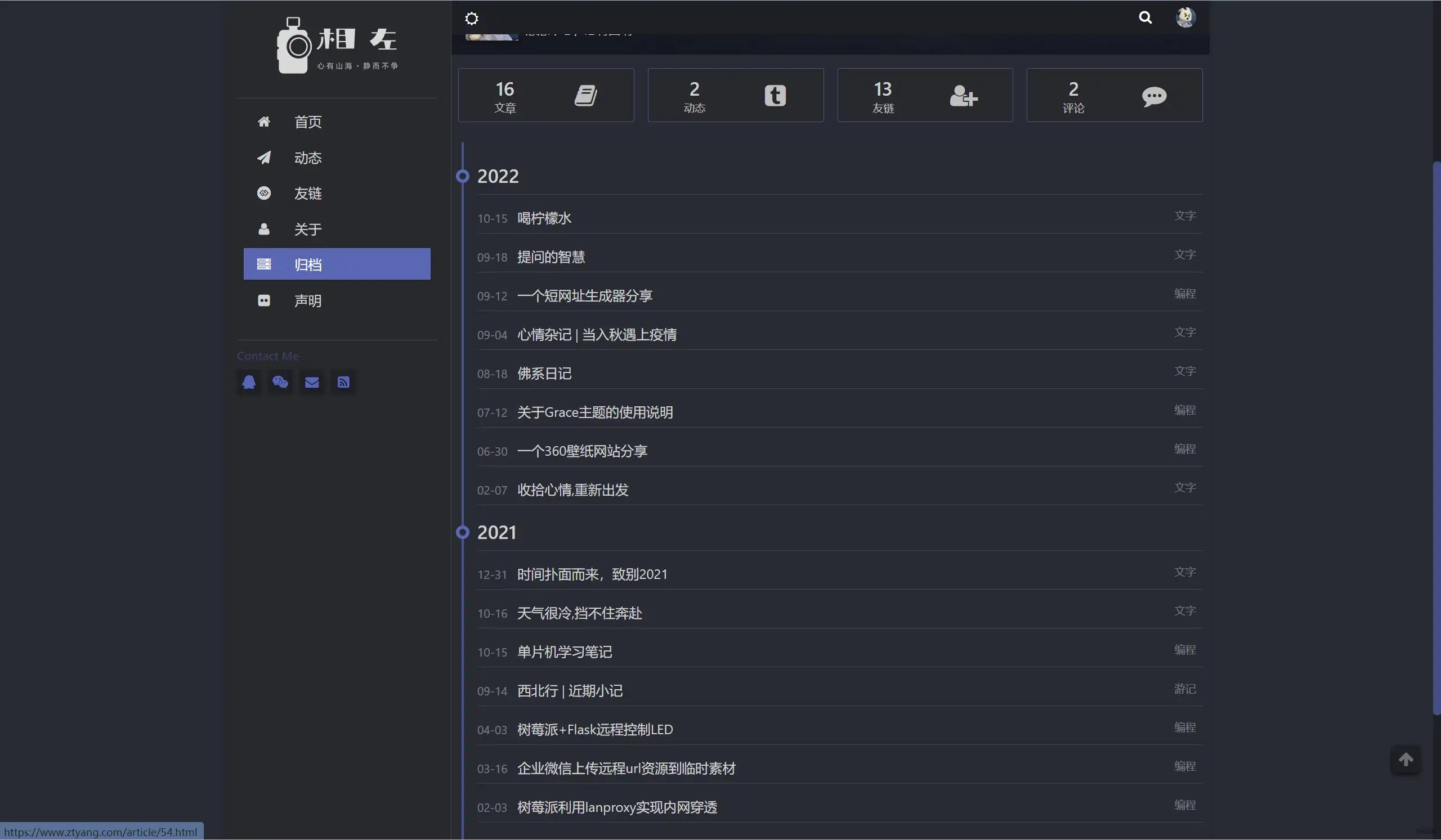Click the 2021 year heading
Screen dimensions: 1441x840
point(497,532)
